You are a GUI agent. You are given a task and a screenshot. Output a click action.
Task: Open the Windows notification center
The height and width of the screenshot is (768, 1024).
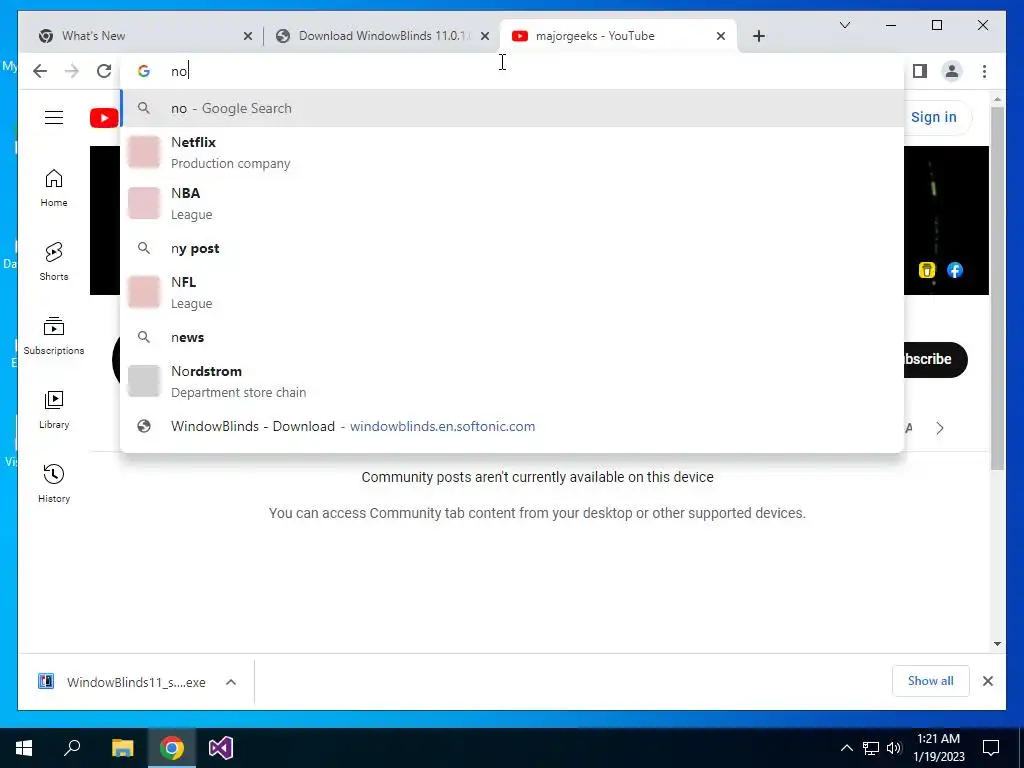[991, 748]
